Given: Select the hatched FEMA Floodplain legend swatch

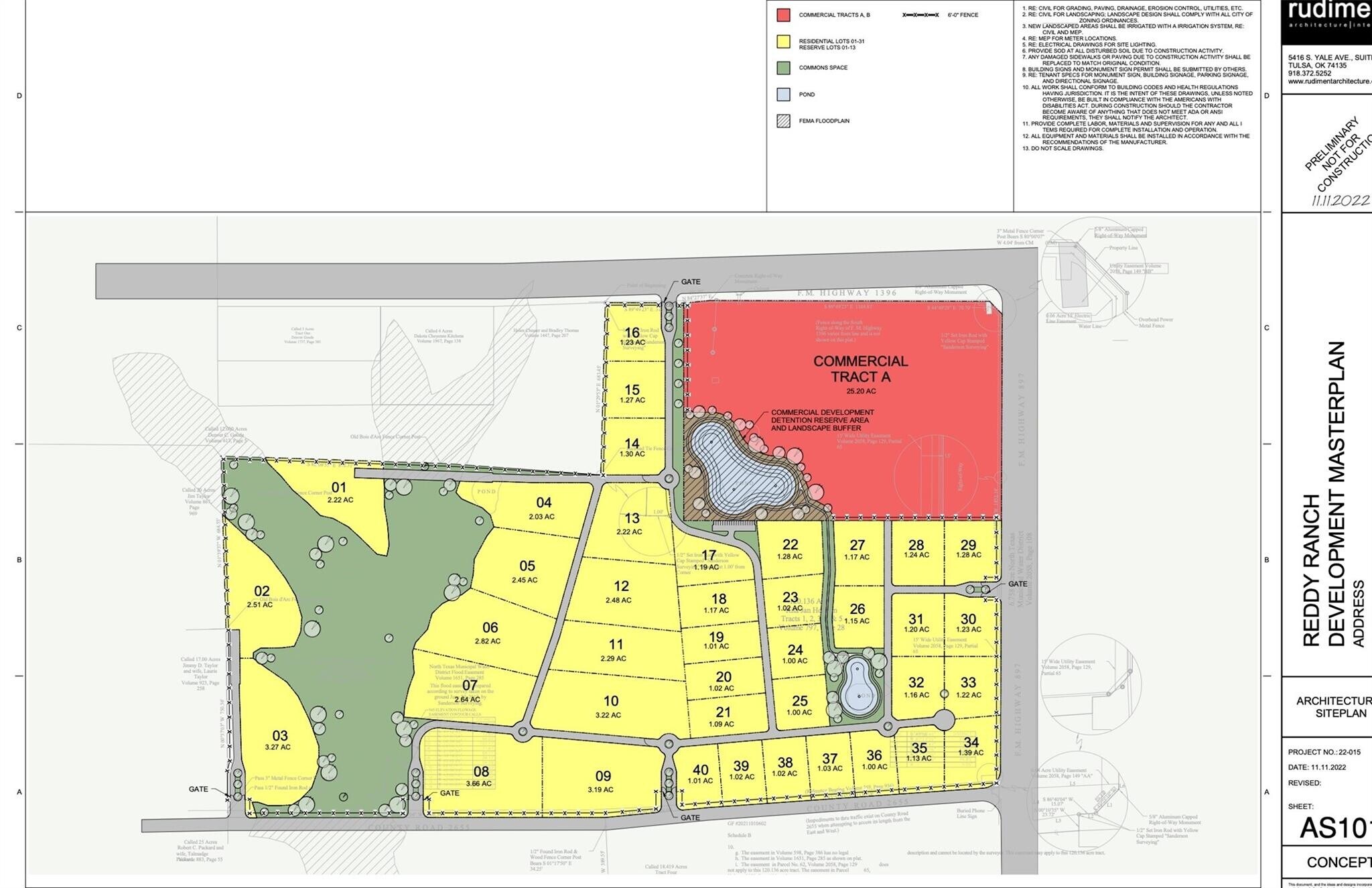Looking at the screenshot, I should point(783,121).
